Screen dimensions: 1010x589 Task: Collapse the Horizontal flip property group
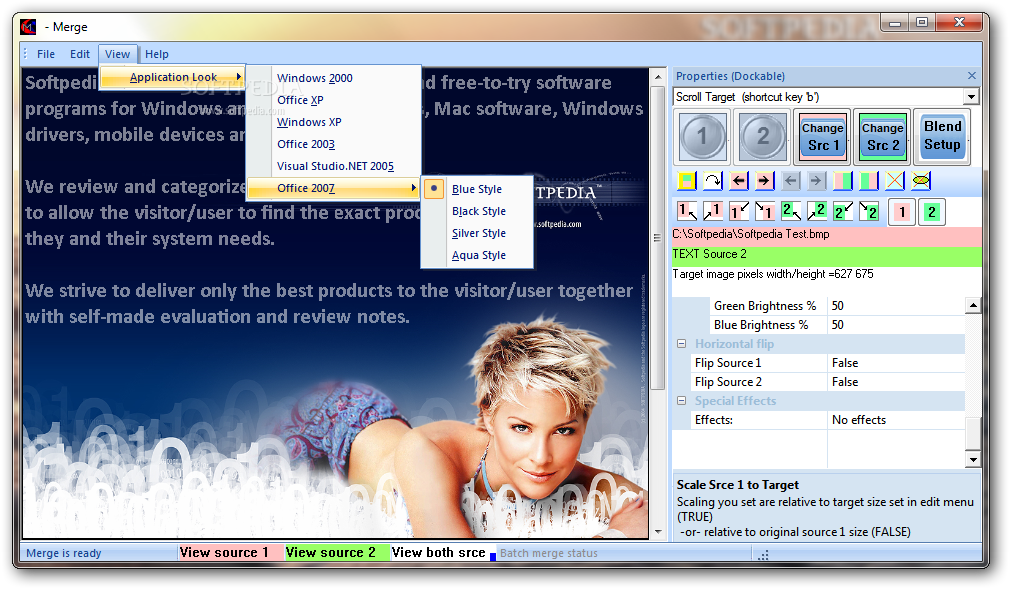(x=681, y=344)
